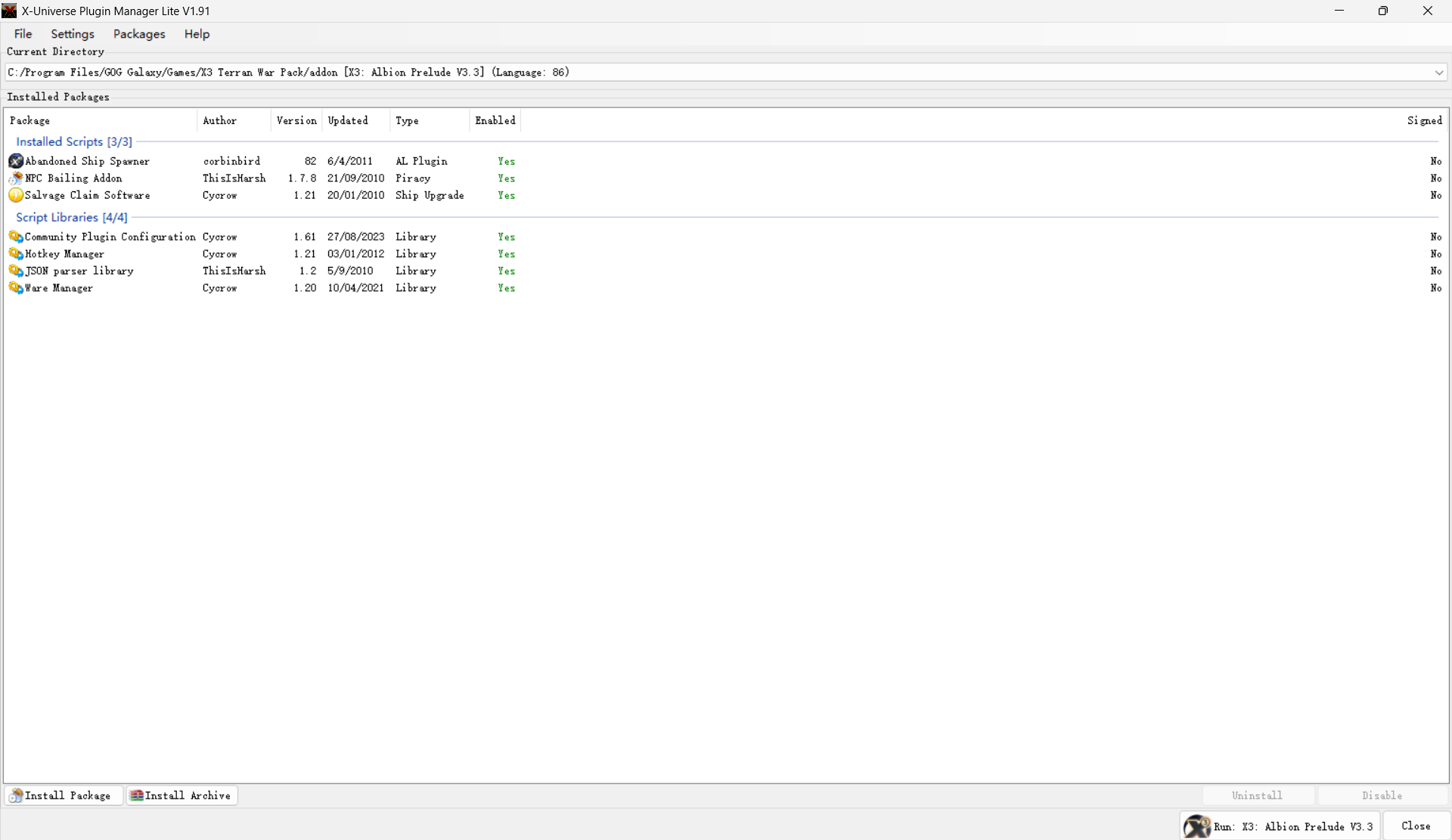Collapse the Installed Scripts [3/3] group
The height and width of the screenshot is (840, 1452).
74,141
